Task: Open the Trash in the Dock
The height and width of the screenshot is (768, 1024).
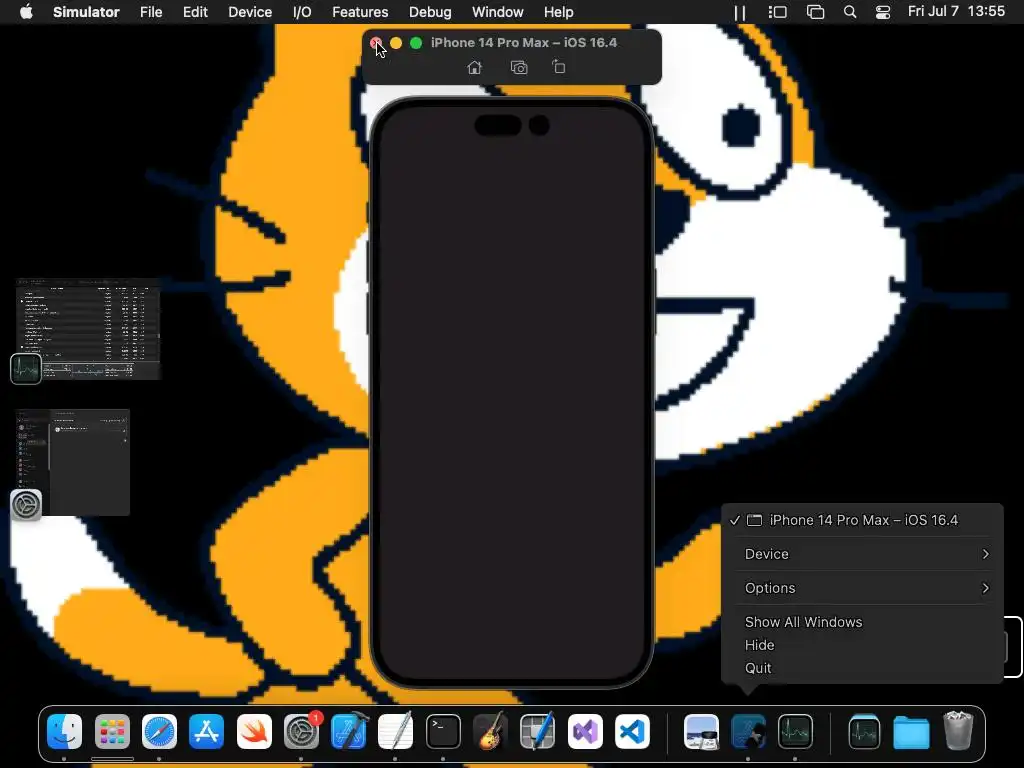Action: 958,731
